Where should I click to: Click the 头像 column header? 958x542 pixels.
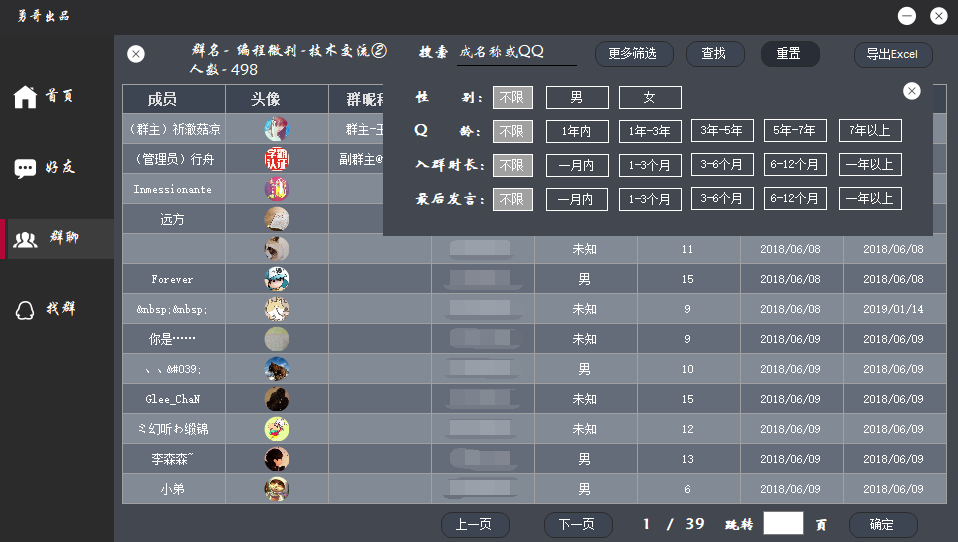[x=277, y=99]
